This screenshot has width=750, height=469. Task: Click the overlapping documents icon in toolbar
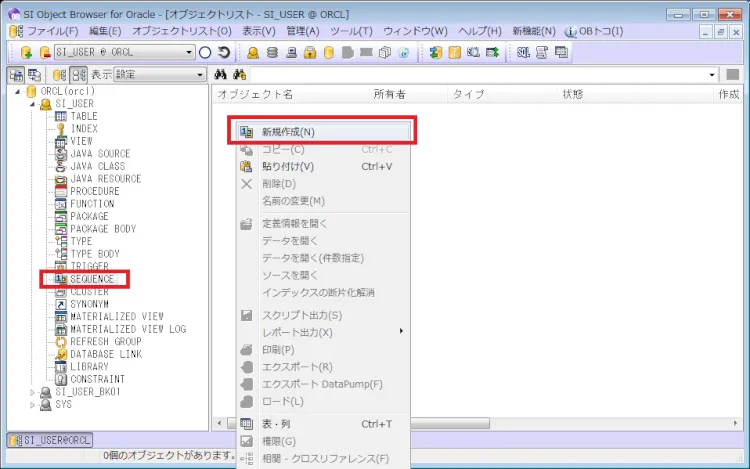pyautogui.click(x=385, y=52)
